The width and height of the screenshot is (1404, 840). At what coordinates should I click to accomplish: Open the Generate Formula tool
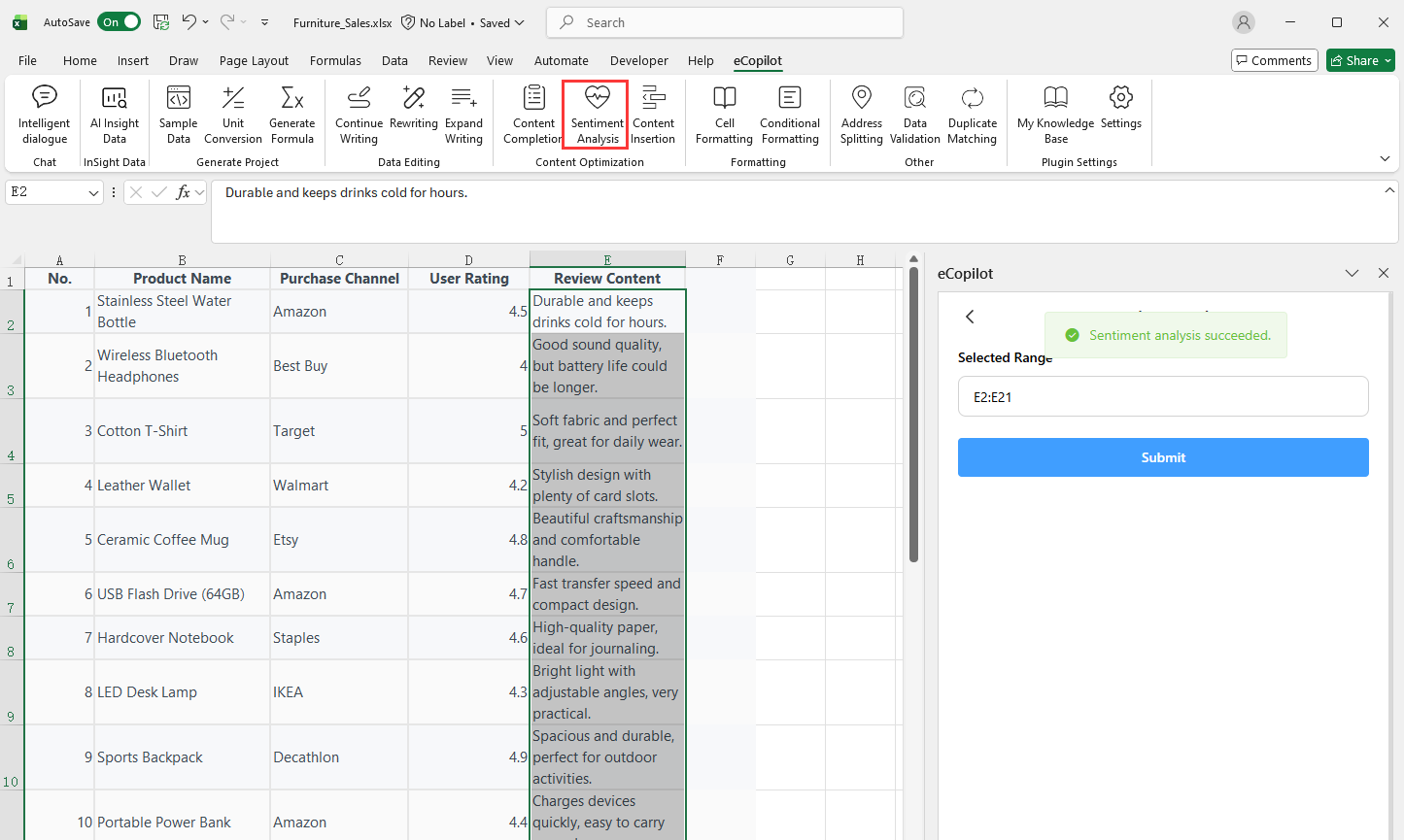[x=291, y=114]
